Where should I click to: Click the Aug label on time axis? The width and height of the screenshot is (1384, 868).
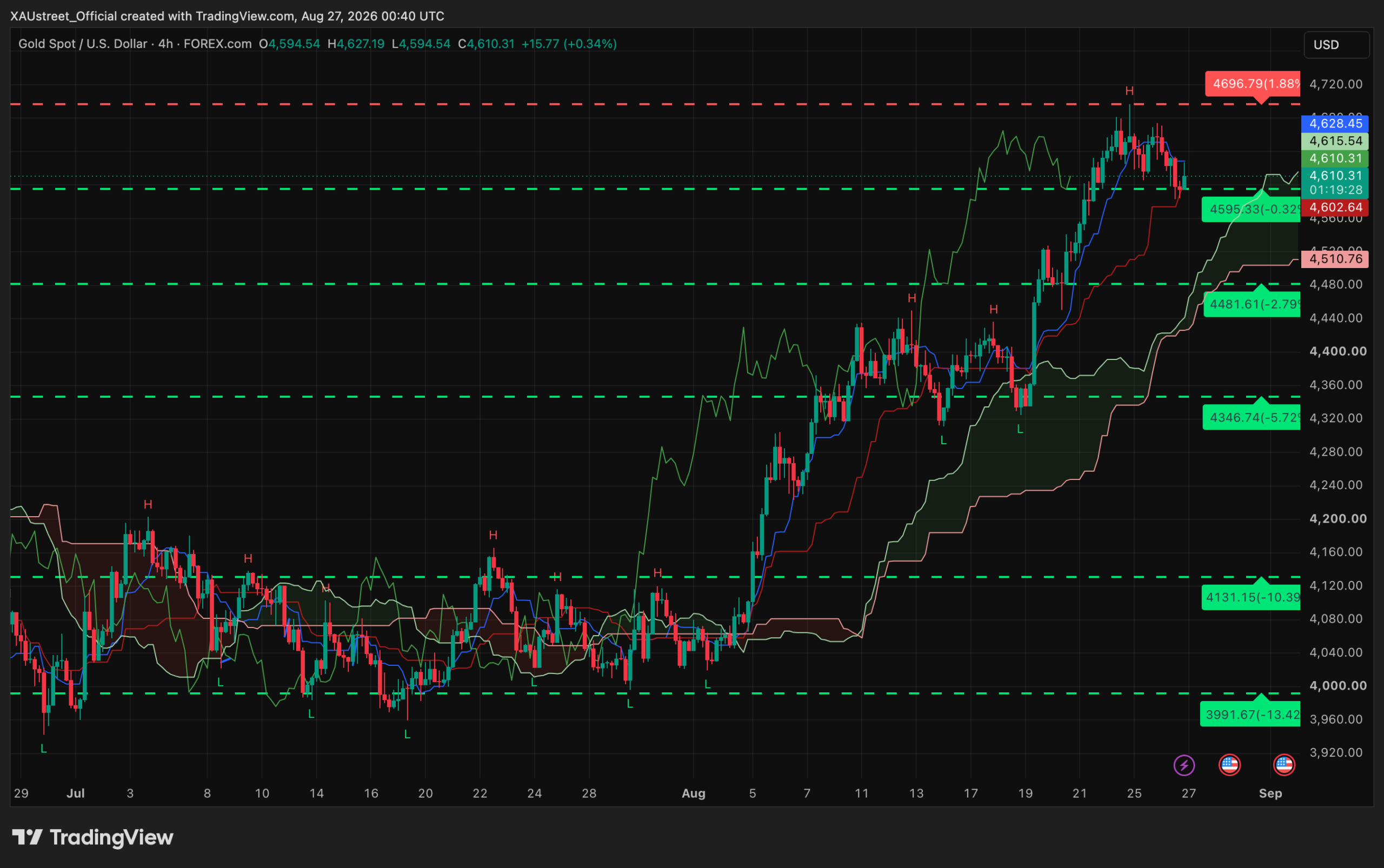[x=693, y=793]
